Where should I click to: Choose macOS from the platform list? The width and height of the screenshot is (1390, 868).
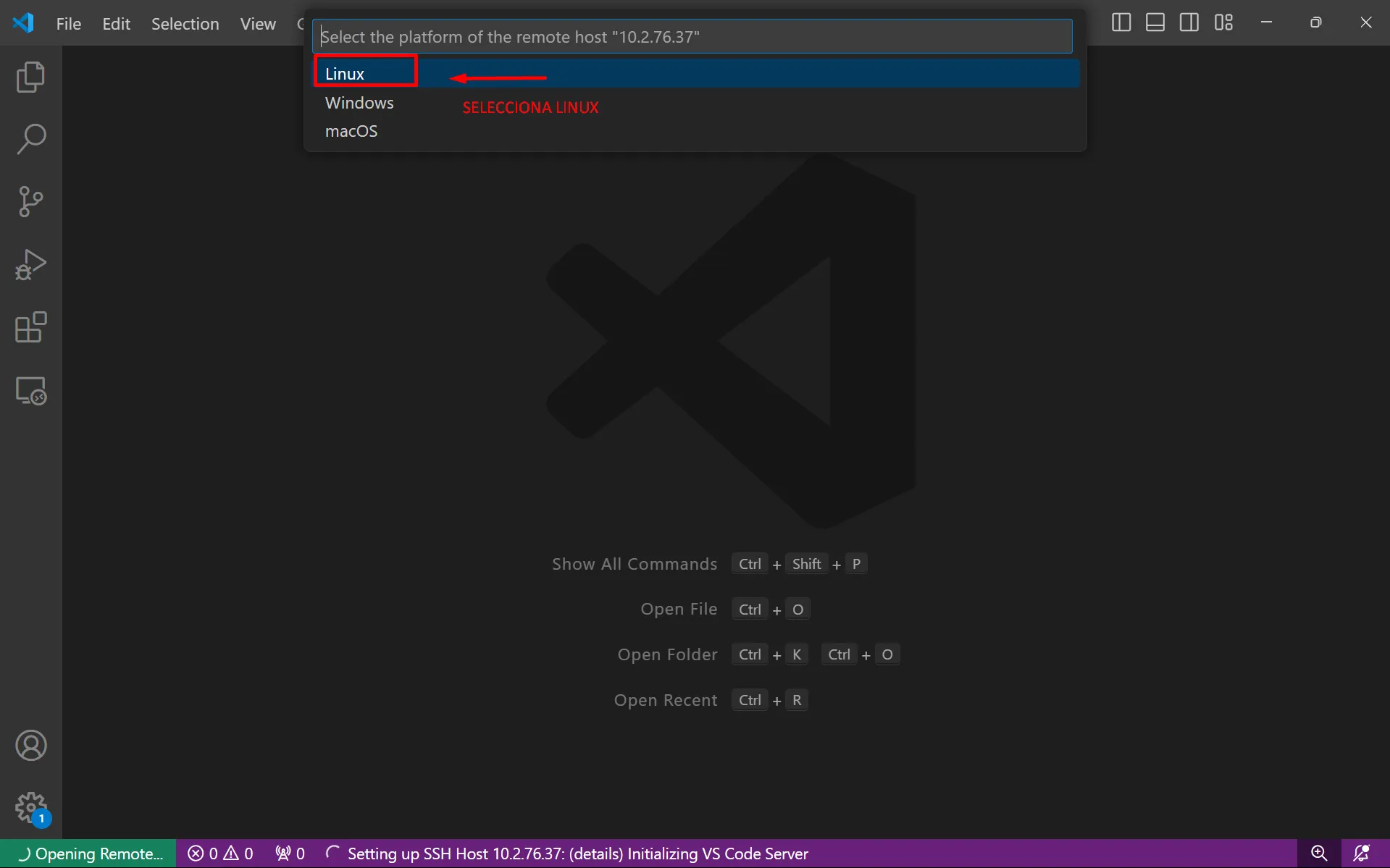[351, 131]
